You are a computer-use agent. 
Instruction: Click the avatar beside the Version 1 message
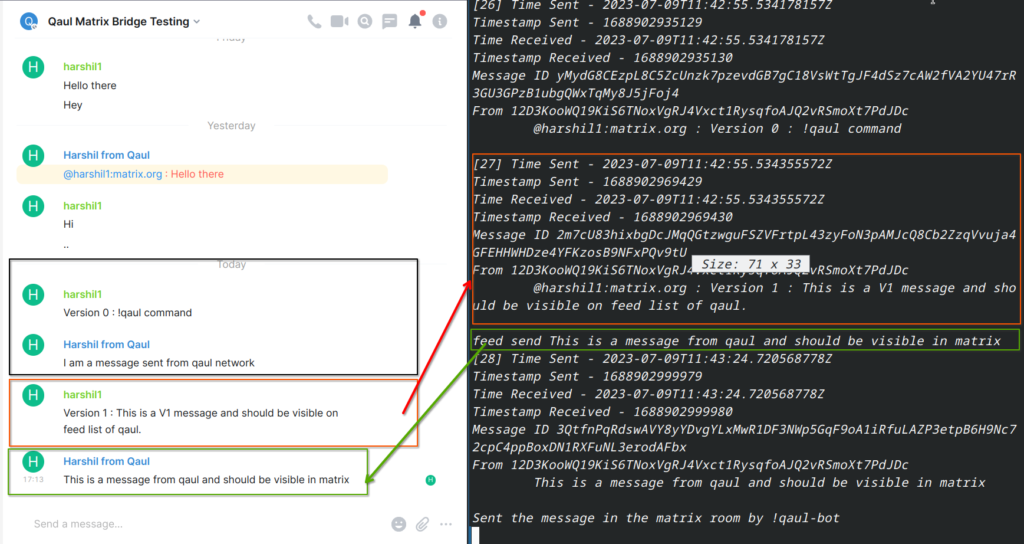coord(33,395)
